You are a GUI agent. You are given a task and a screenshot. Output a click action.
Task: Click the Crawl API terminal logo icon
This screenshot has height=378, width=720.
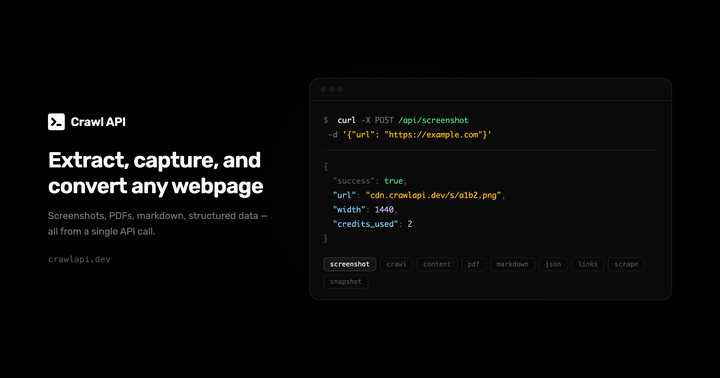56,122
